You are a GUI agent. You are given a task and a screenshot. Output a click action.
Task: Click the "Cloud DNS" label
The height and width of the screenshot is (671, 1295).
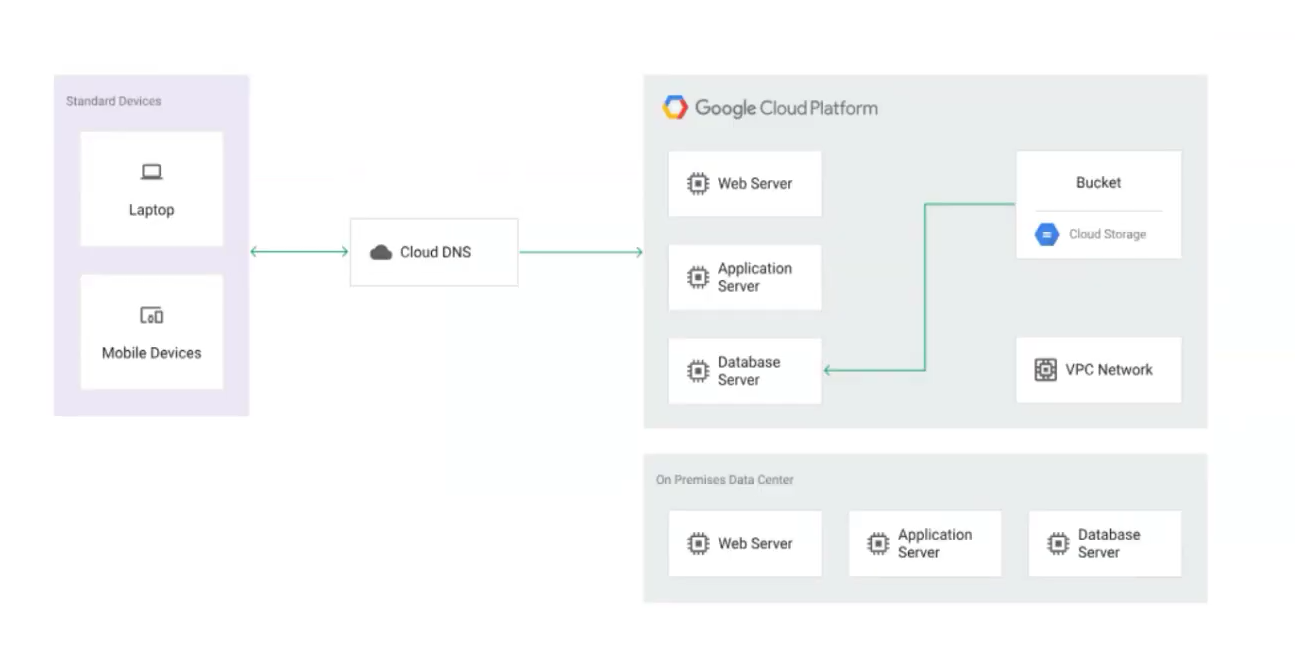pyautogui.click(x=435, y=253)
